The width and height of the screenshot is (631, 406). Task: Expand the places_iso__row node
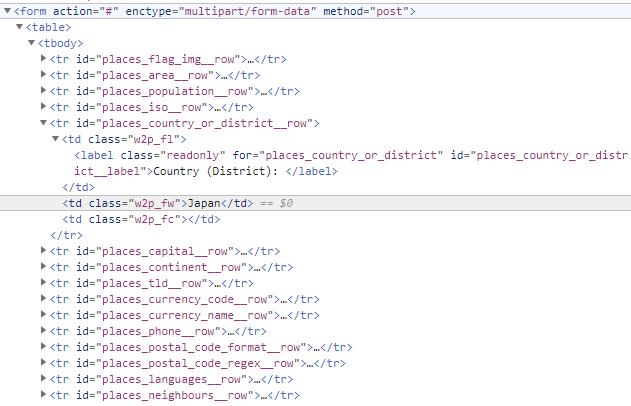(43, 107)
